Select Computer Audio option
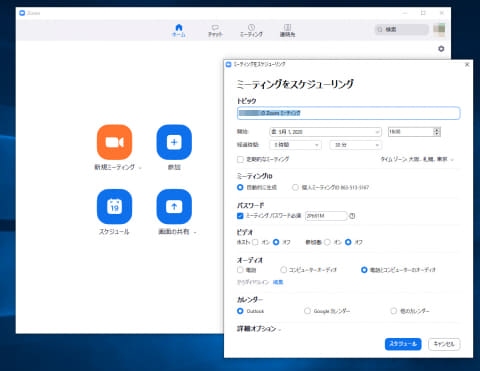This screenshot has height=371, width=480. point(283,270)
